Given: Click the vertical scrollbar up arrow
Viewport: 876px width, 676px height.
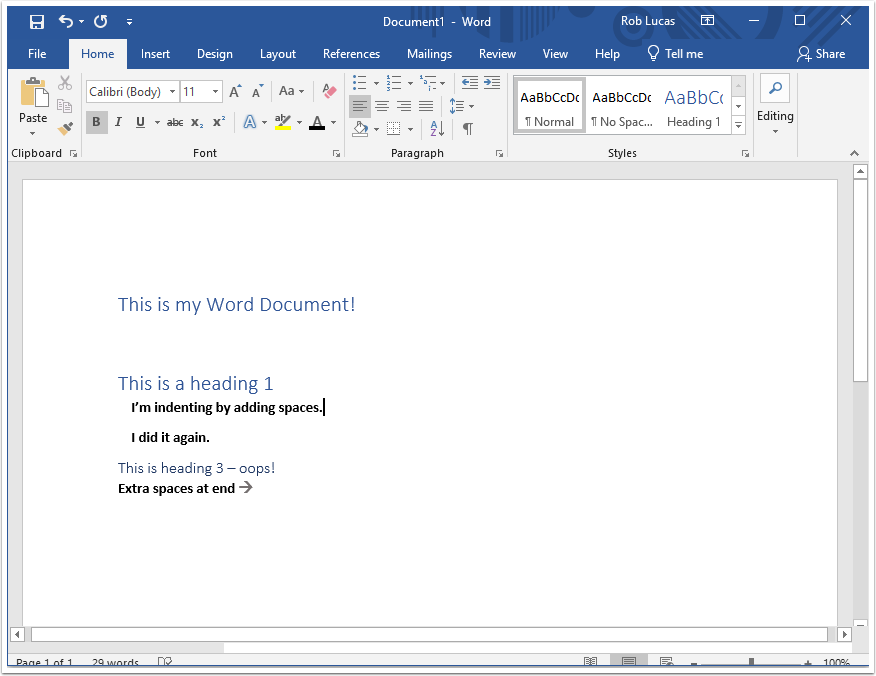Looking at the screenshot, I should coord(860,172).
